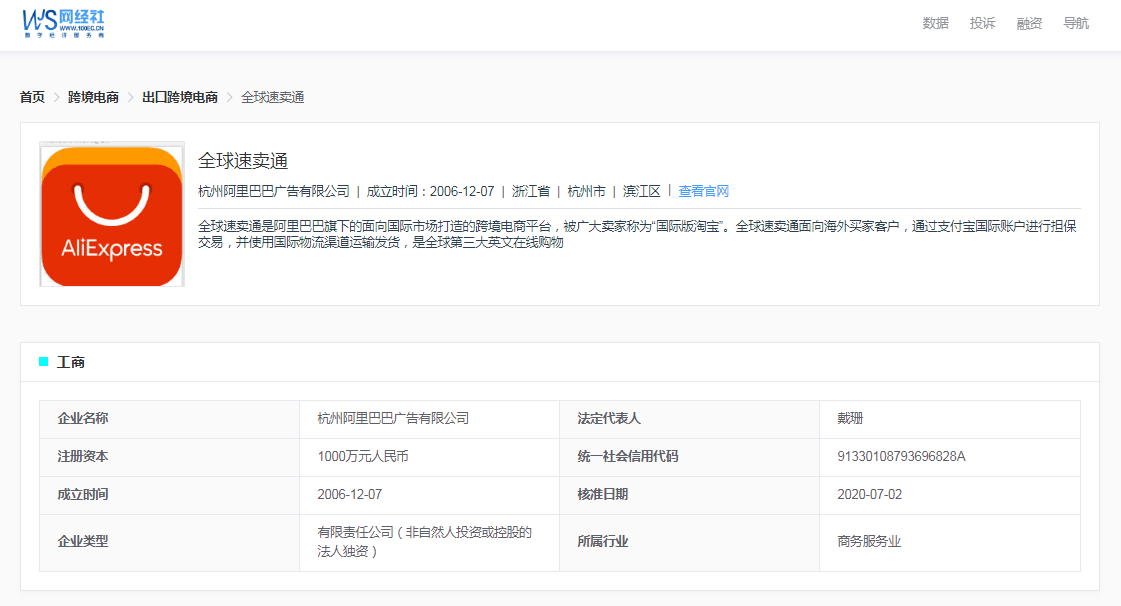1121x606 pixels.
Task: Click the 杭州市 location text
Action: pos(586,191)
